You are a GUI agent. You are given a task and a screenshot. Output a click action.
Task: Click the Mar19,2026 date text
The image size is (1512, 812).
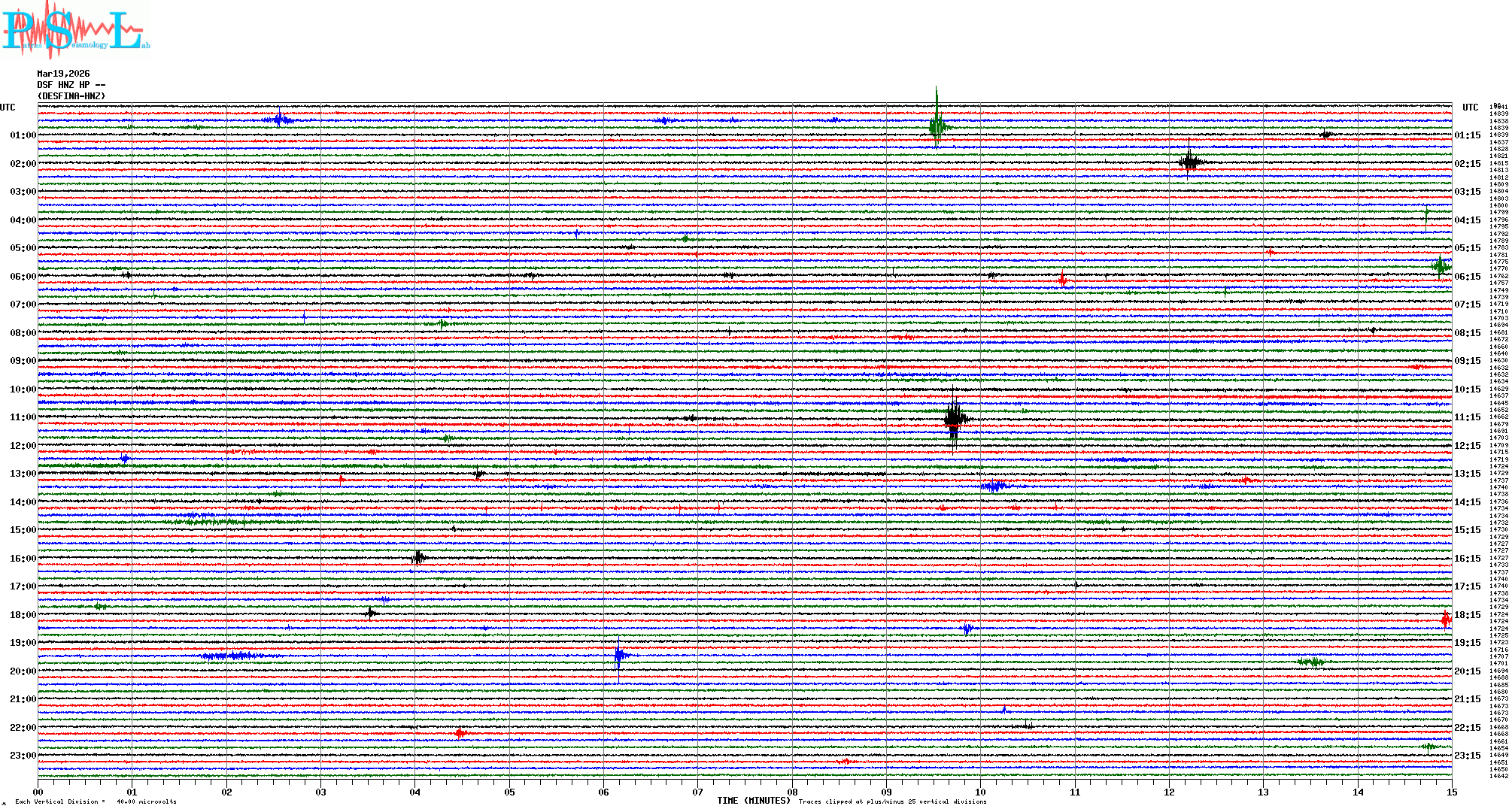(63, 74)
